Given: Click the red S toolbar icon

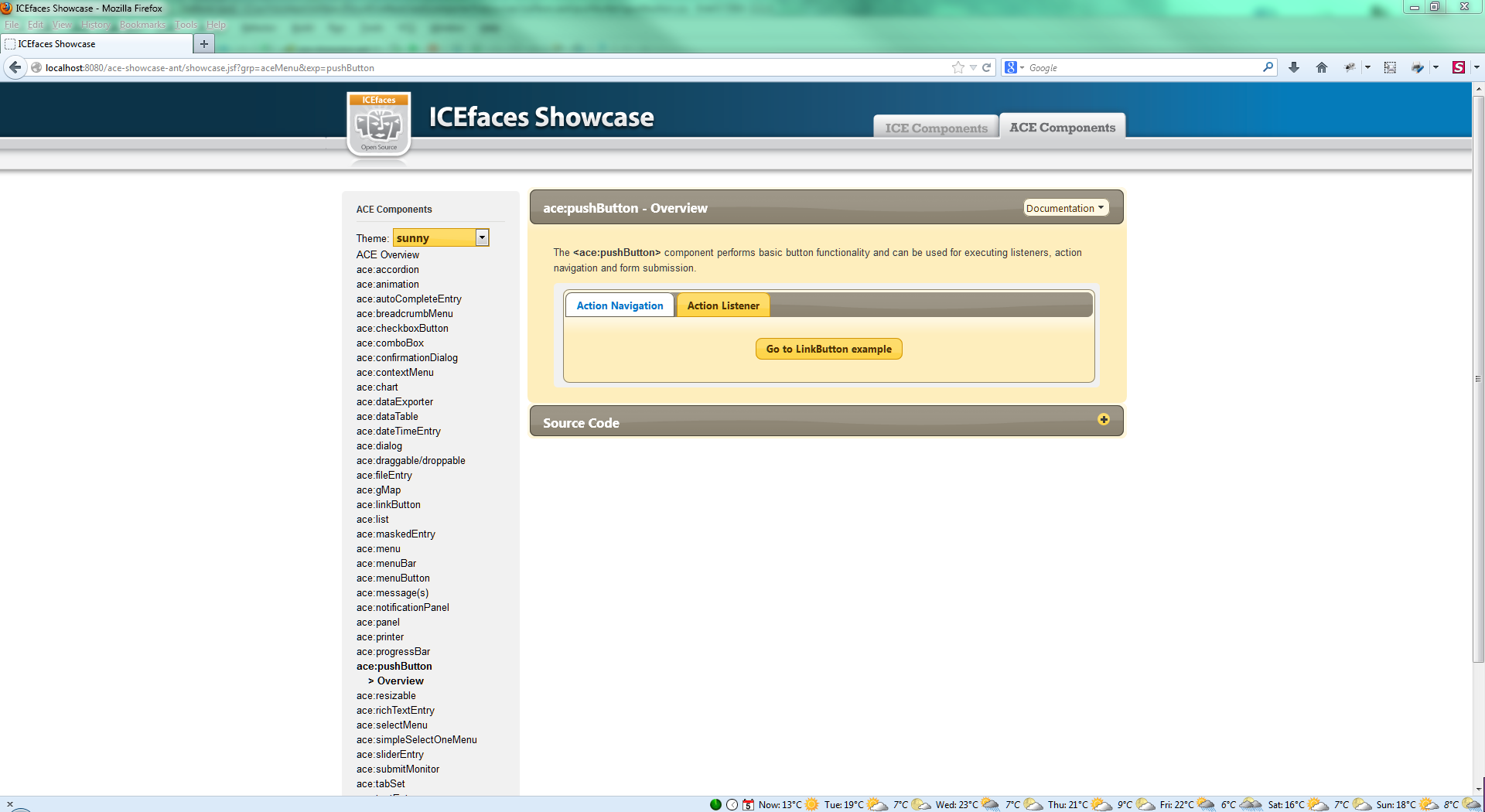Looking at the screenshot, I should pyautogui.click(x=1459, y=67).
